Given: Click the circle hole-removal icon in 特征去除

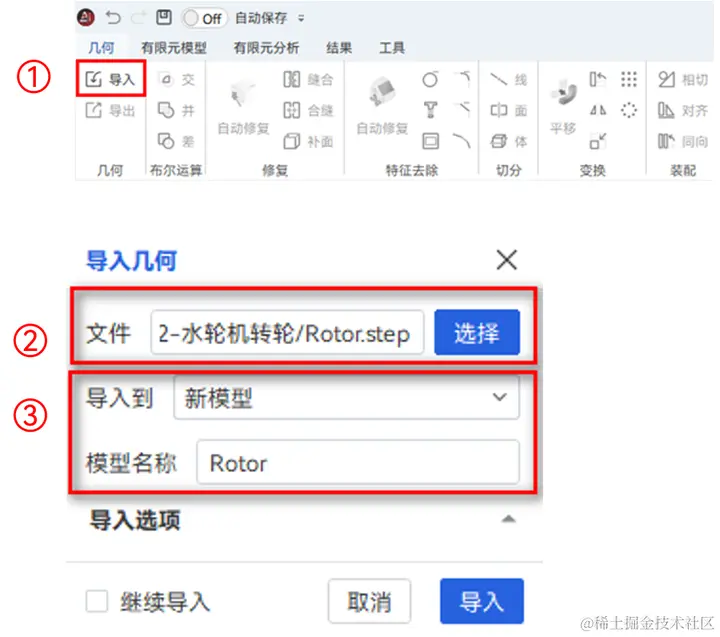Looking at the screenshot, I should click(430, 79).
